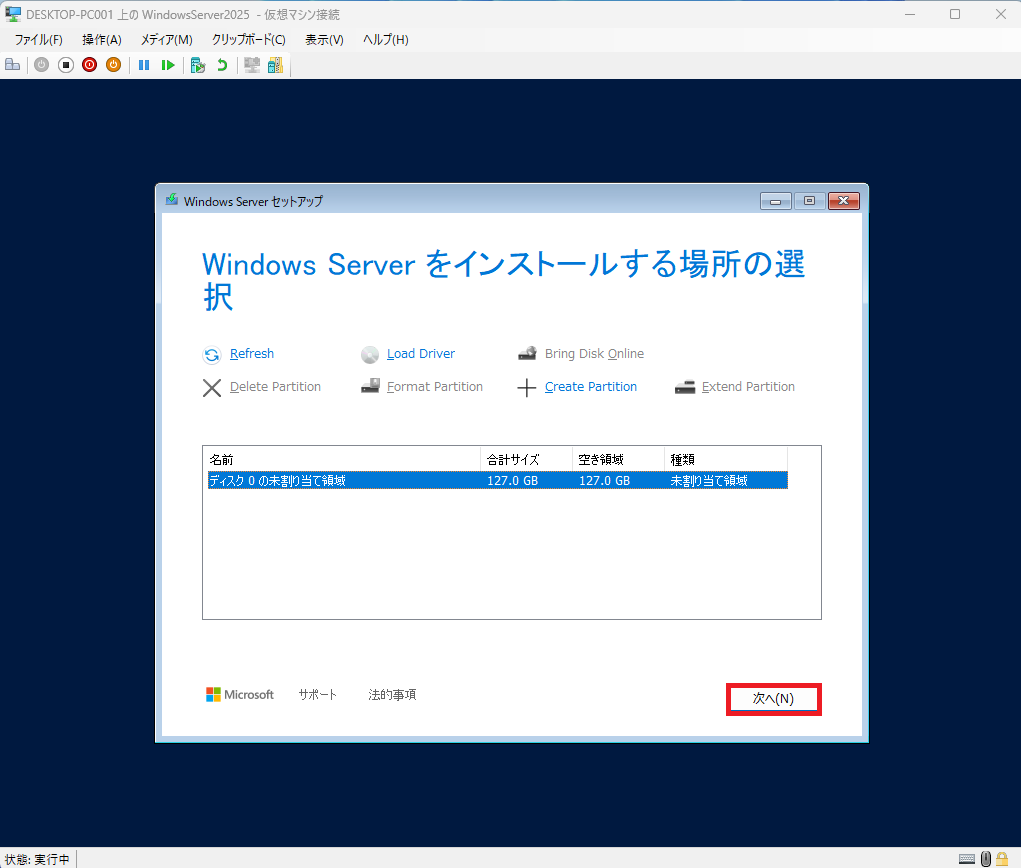Select the ディスク 0 の未割り当て領域 row
1021x868 pixels.
pyautogui.click(x=497, y=481)
